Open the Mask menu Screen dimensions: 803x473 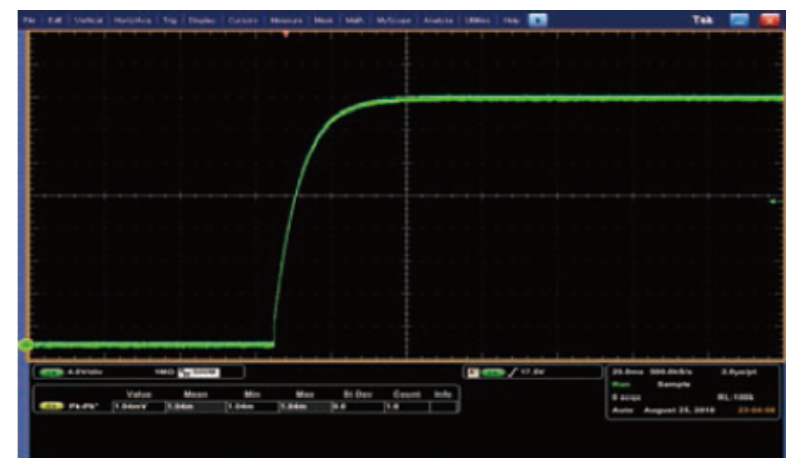click(x=323, y=20)
